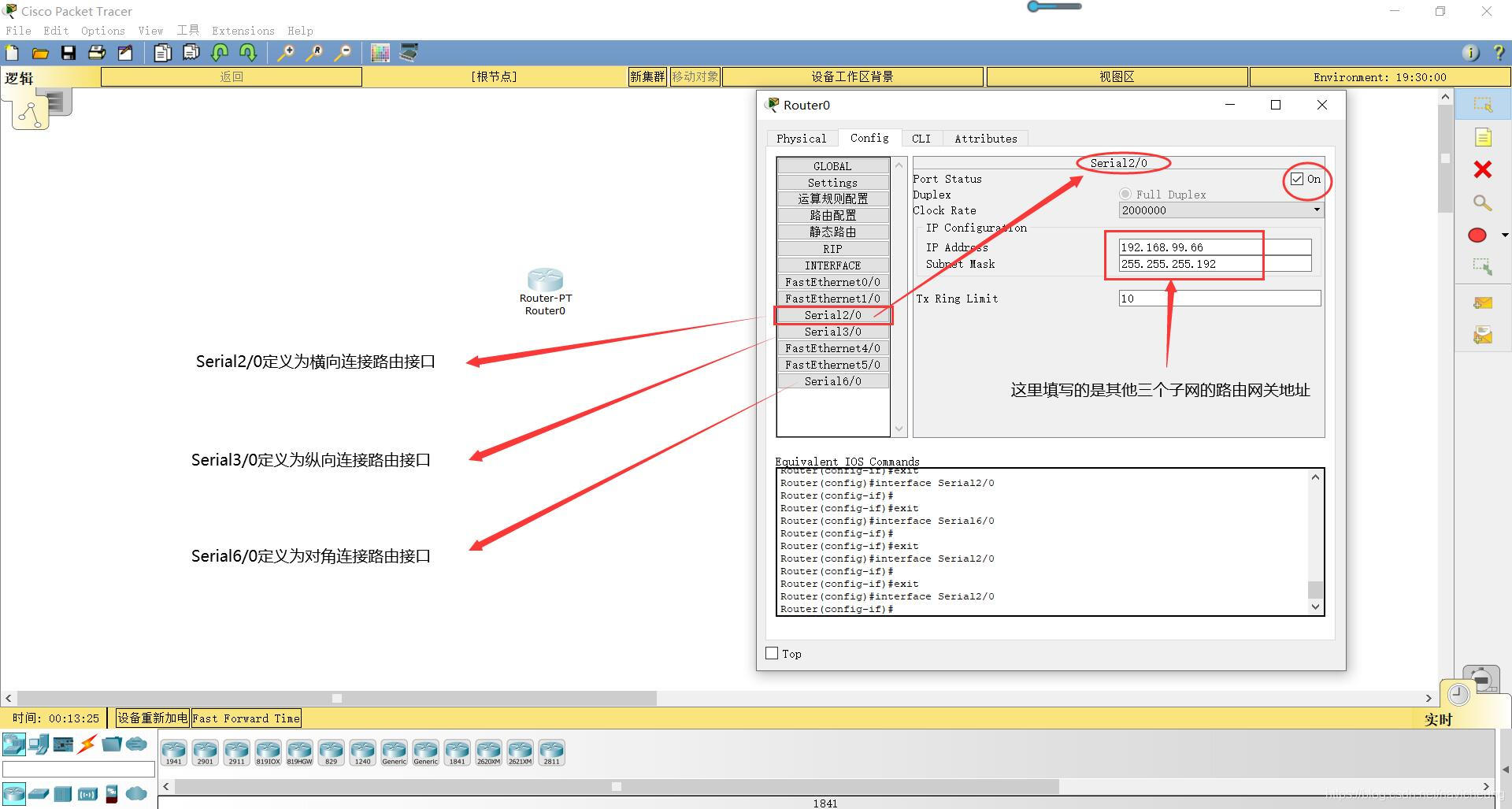Select the red X Delete tool
Viewport: 1512px width, 809px height.
point(1483,169)
